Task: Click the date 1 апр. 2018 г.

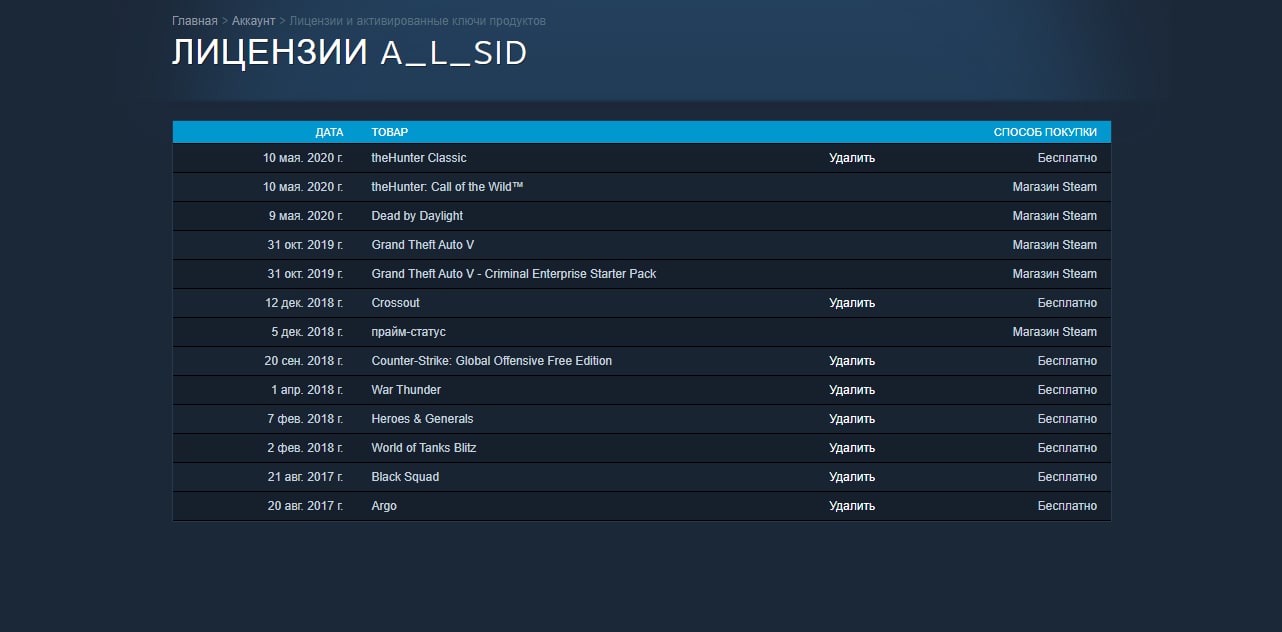Action: pos(307,390)
